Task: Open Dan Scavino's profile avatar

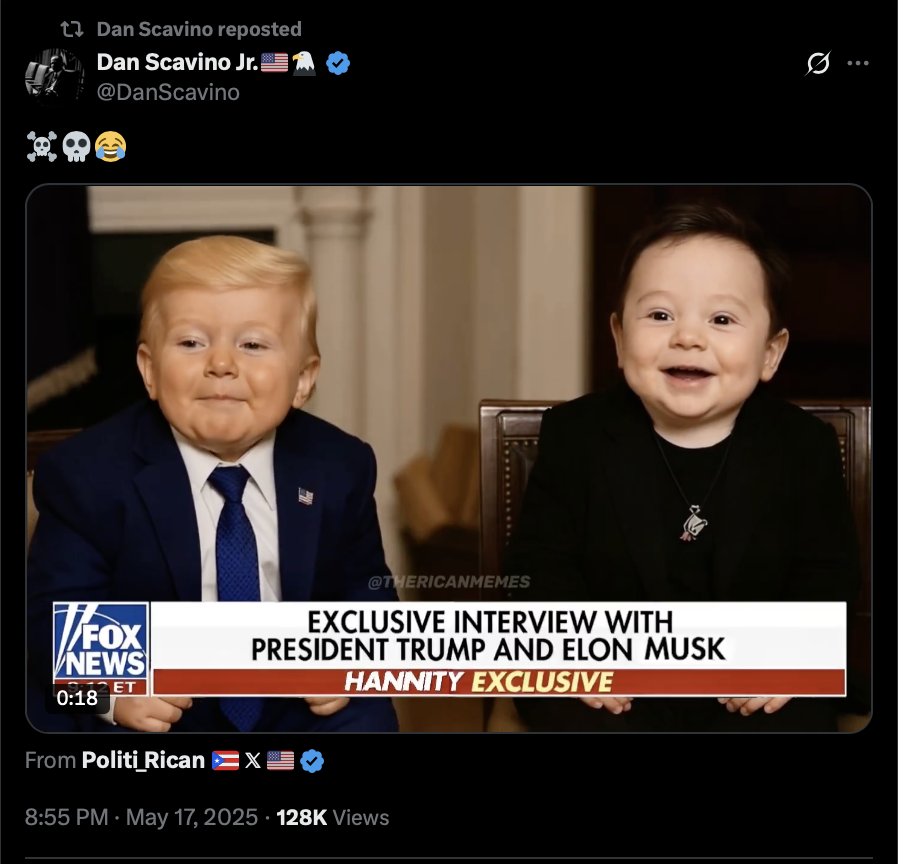Action: [55, 77]
